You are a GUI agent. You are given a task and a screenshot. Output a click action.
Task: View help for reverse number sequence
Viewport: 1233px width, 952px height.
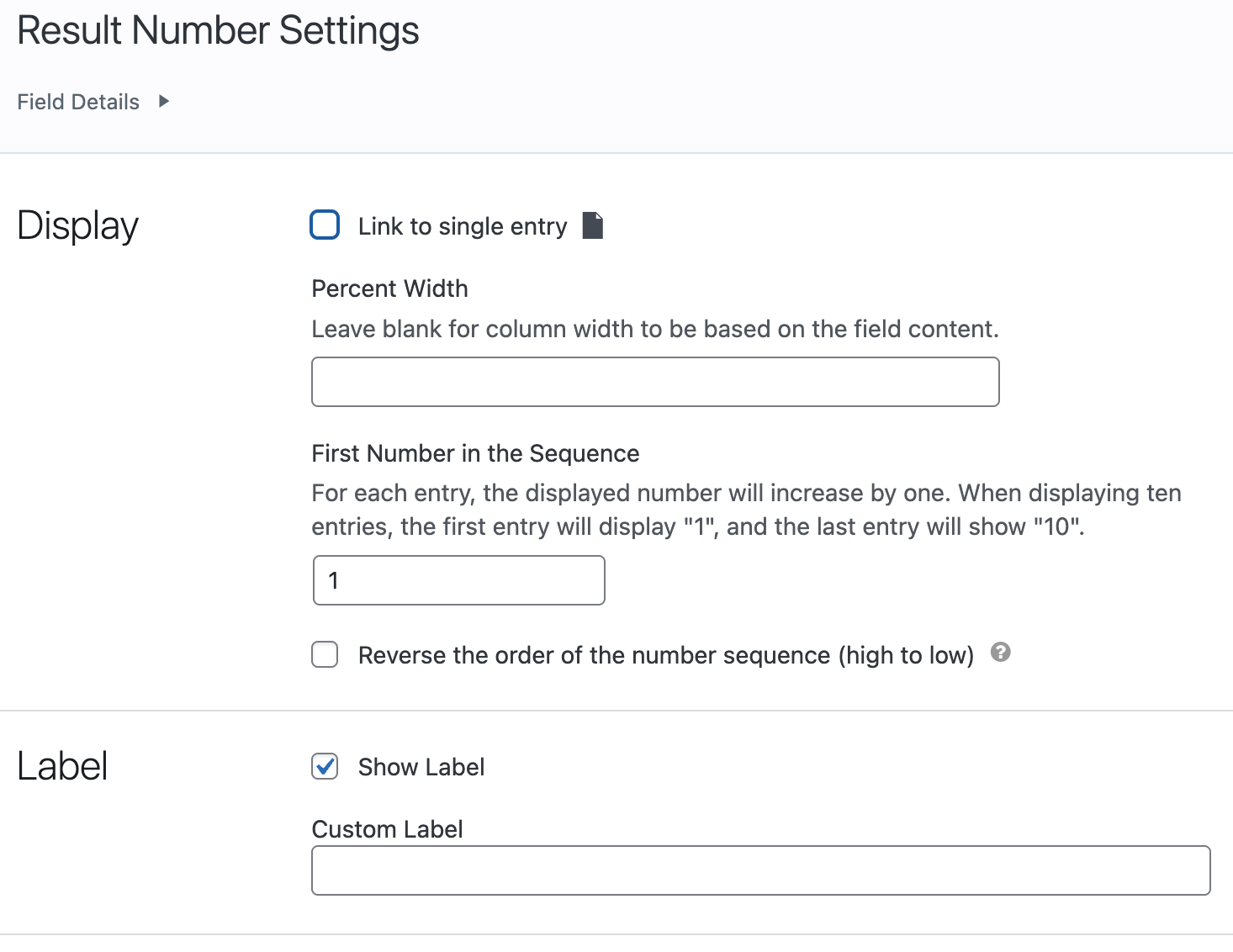[1001, 653]
